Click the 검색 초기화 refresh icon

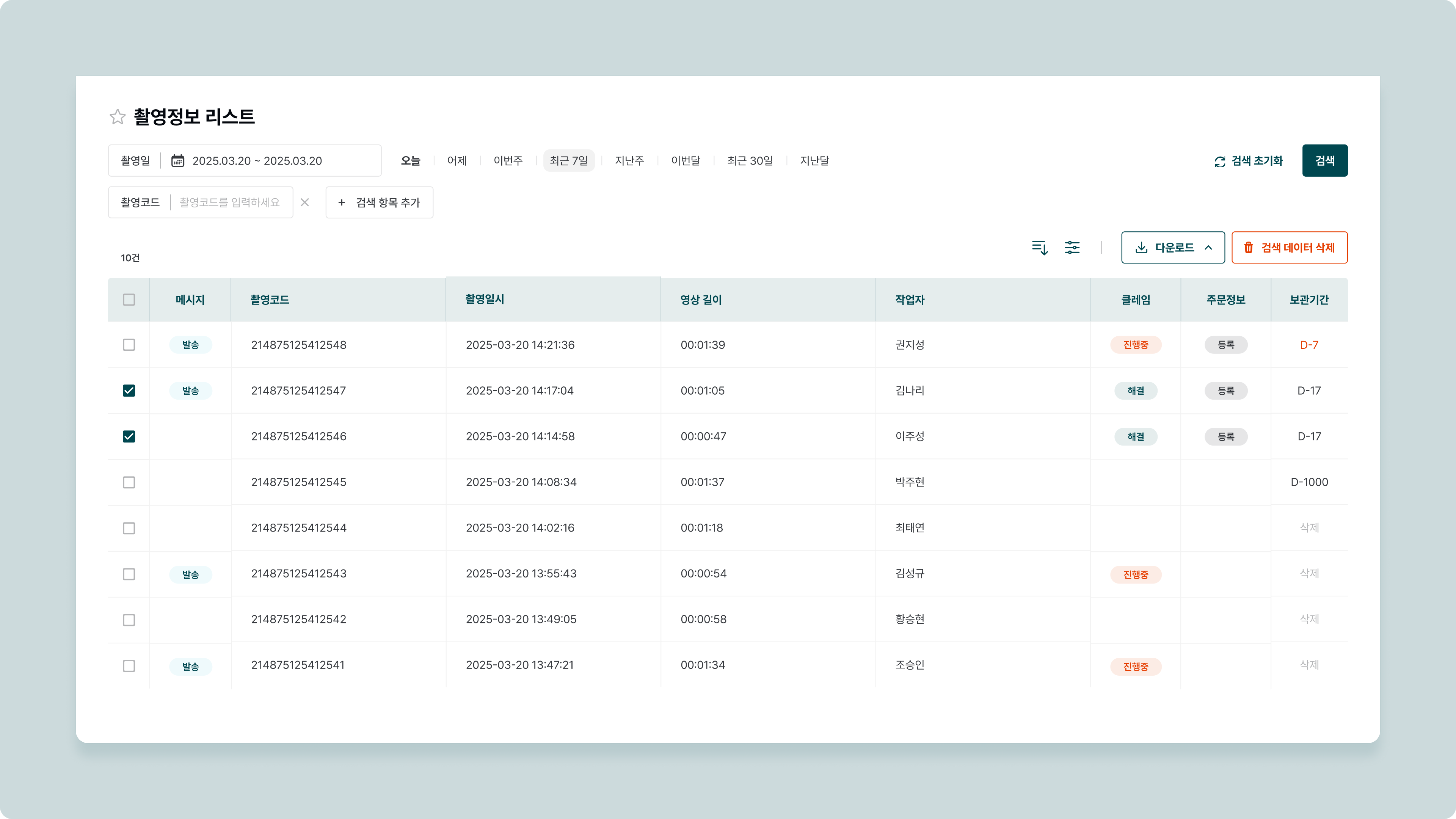point(1220,161)
